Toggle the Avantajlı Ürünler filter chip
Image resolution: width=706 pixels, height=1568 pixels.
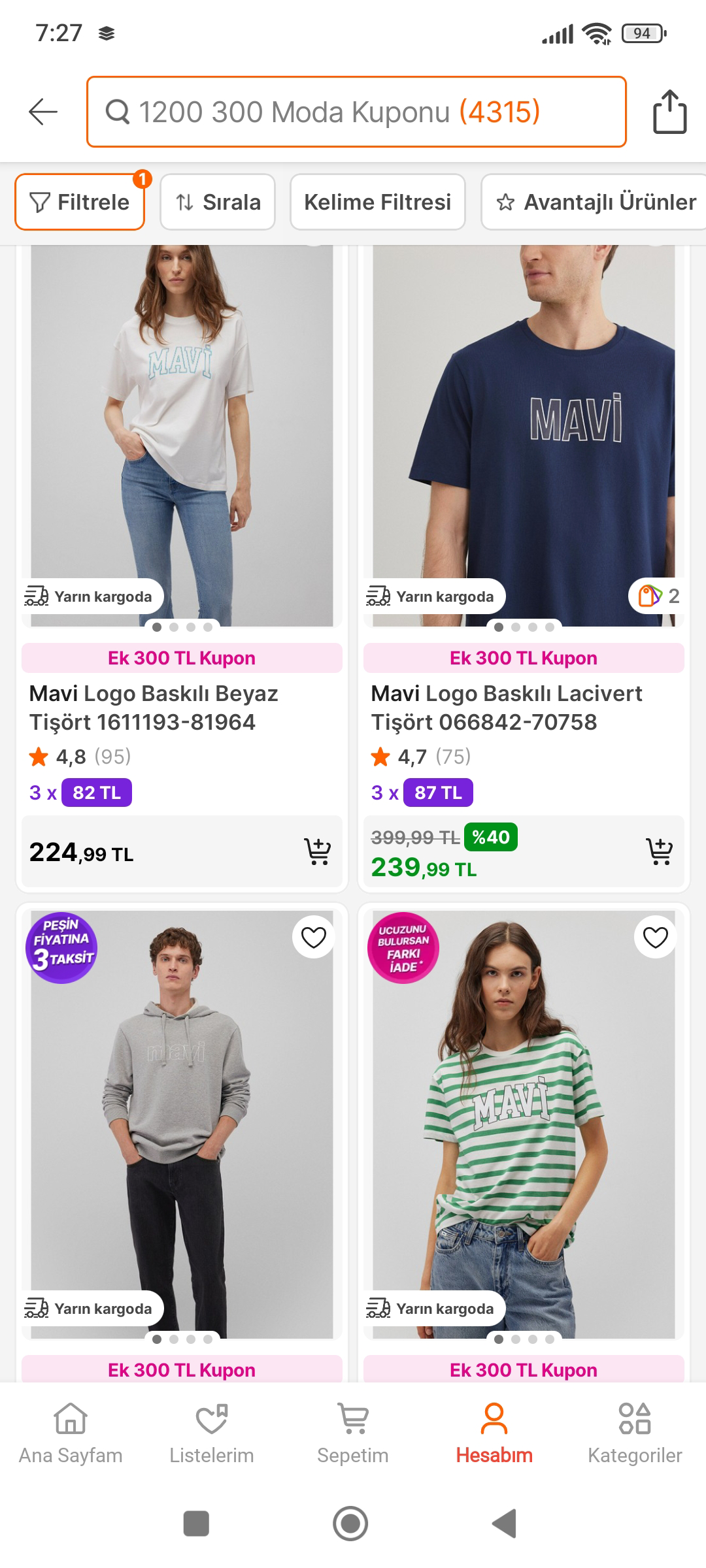596,203
